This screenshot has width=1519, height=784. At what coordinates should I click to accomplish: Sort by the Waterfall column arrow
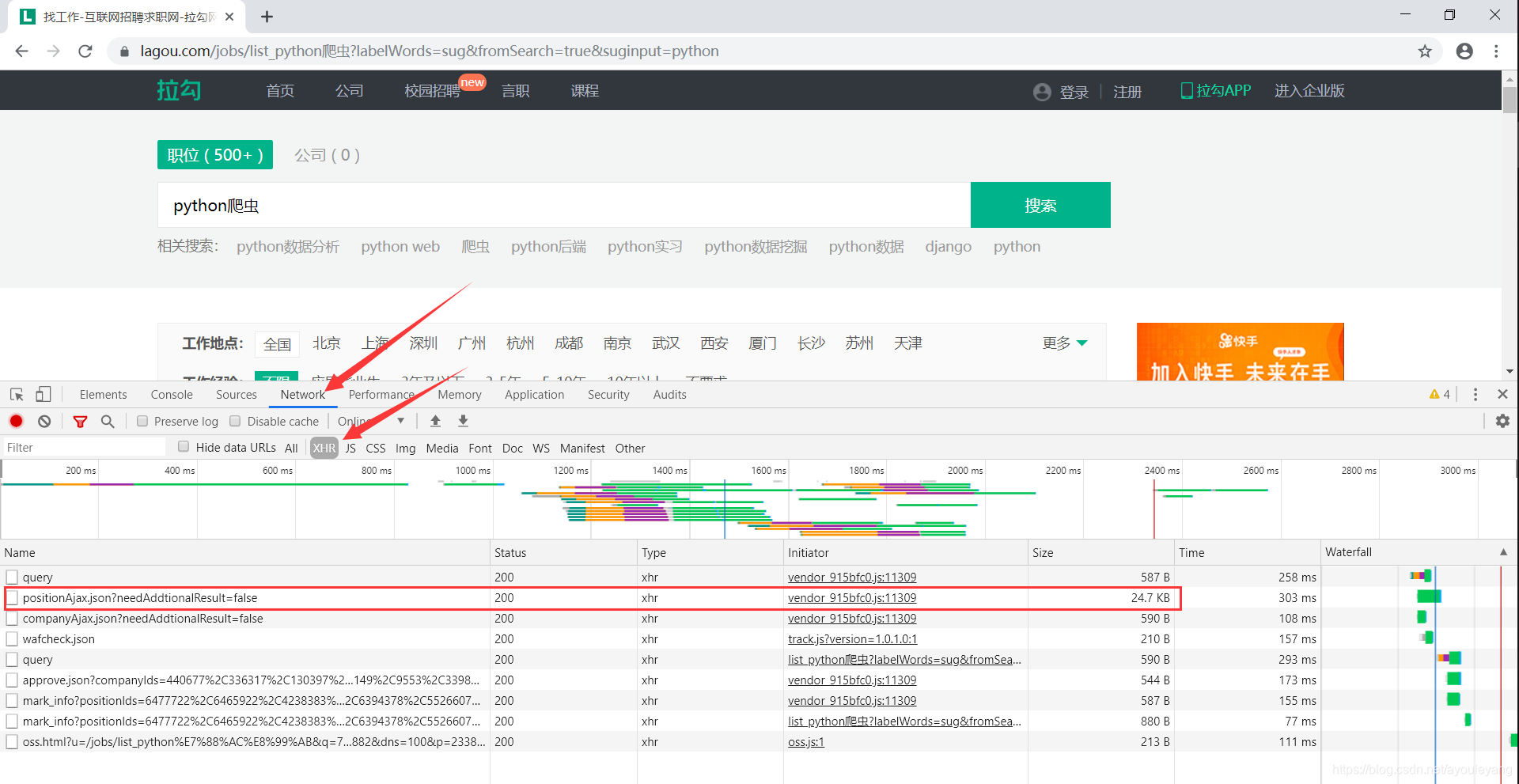pyautogui.click(x=1503, y=552)
